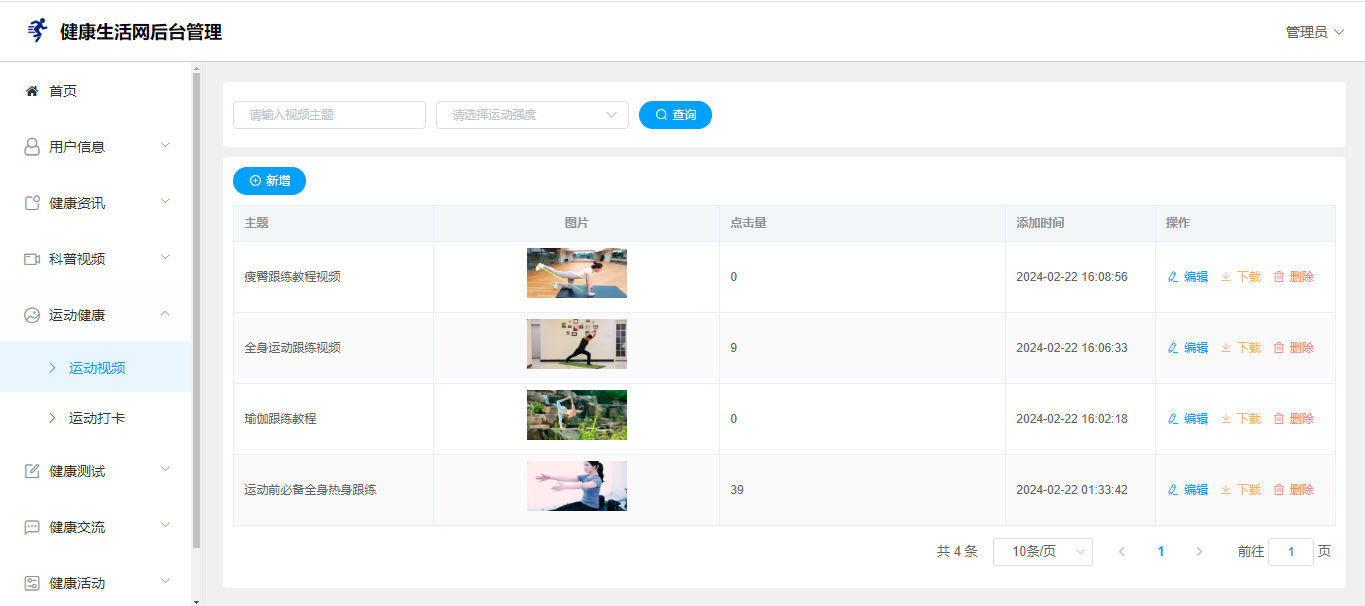Click the previous page arrow in pagination
1365x606 pixels.
coord(1122,552)
